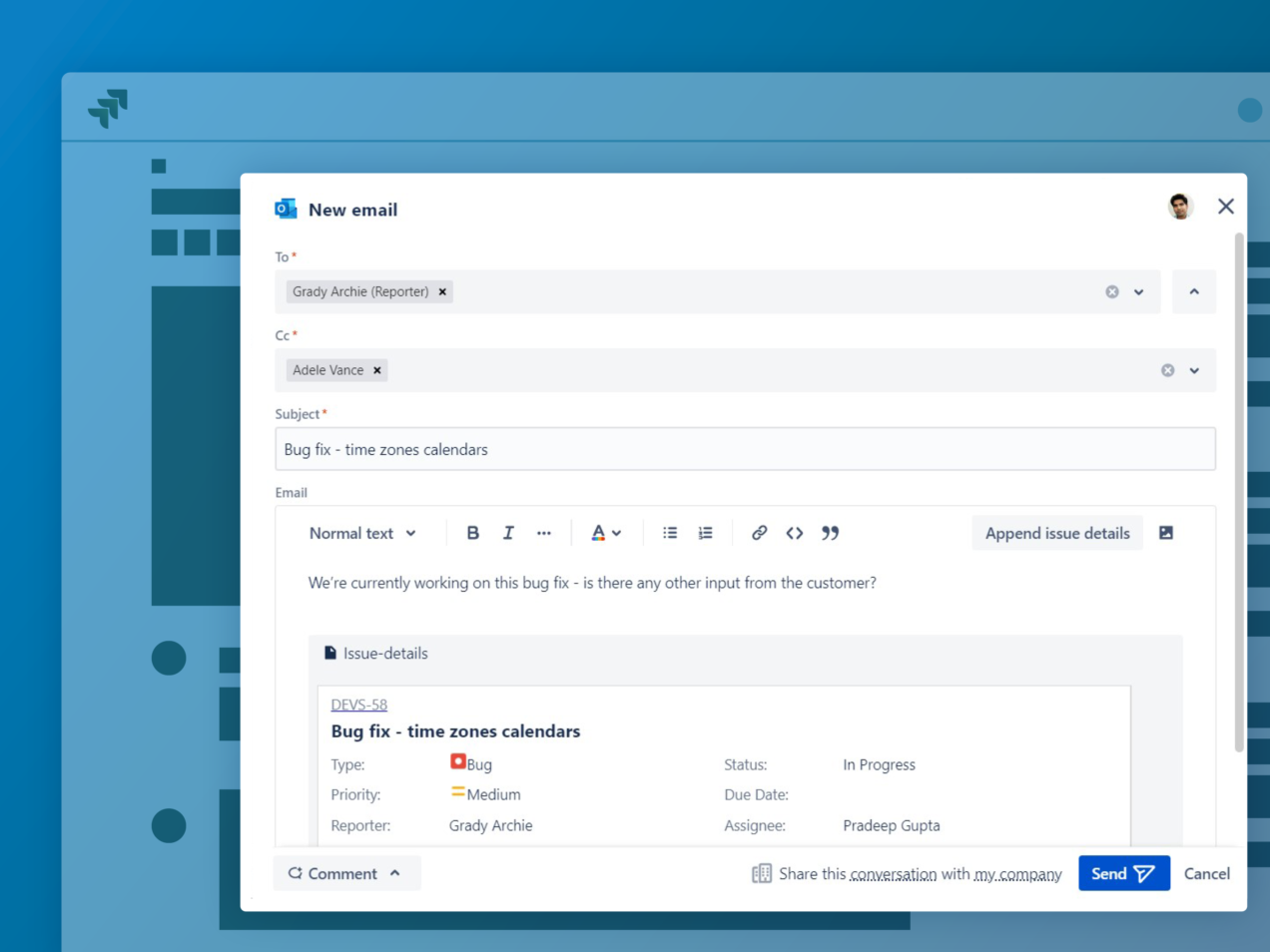Apply bold formatting in the email editor
Screen dimensions: 1270x952
(x=472, y=533)
